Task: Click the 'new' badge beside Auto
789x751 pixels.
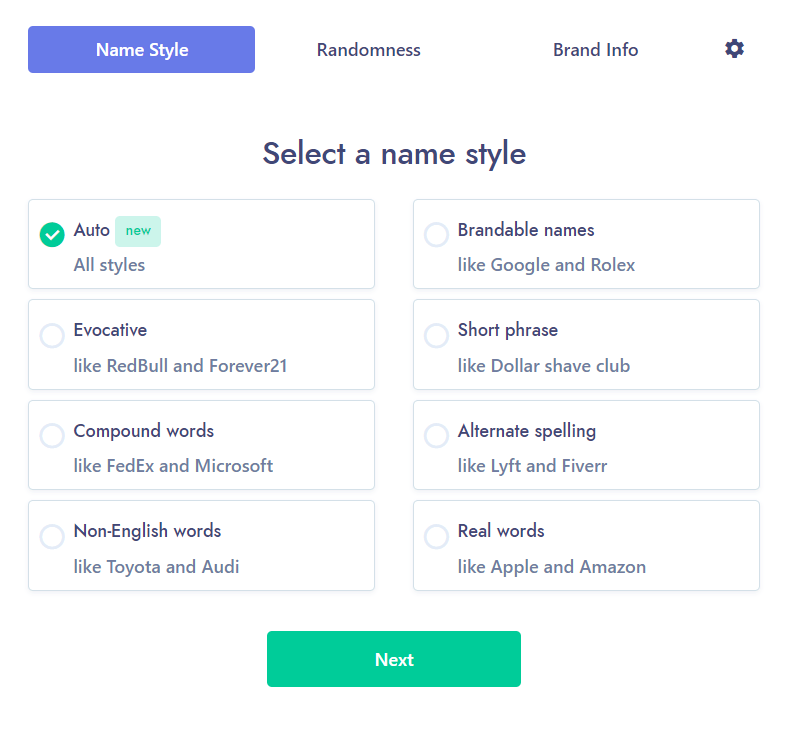Action: (x=138, y=231)
